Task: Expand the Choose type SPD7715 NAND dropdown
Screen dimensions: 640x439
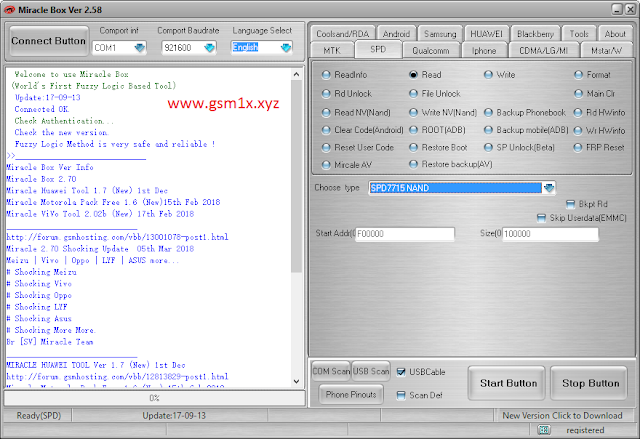Action: tap(549, 188)
